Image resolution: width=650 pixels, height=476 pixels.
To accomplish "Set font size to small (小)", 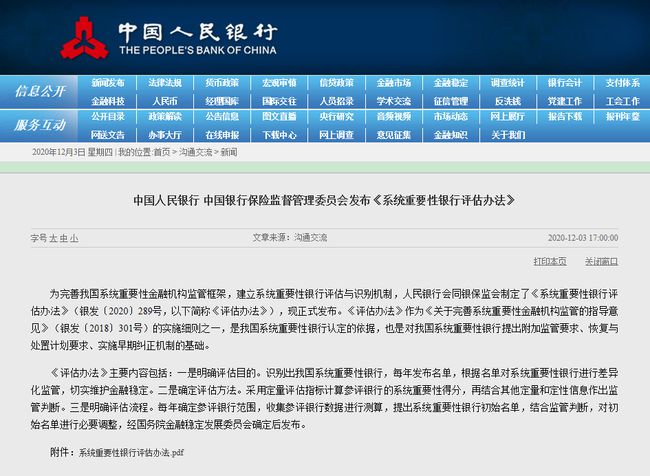I will pyautogui.click(x=73, y=239).
